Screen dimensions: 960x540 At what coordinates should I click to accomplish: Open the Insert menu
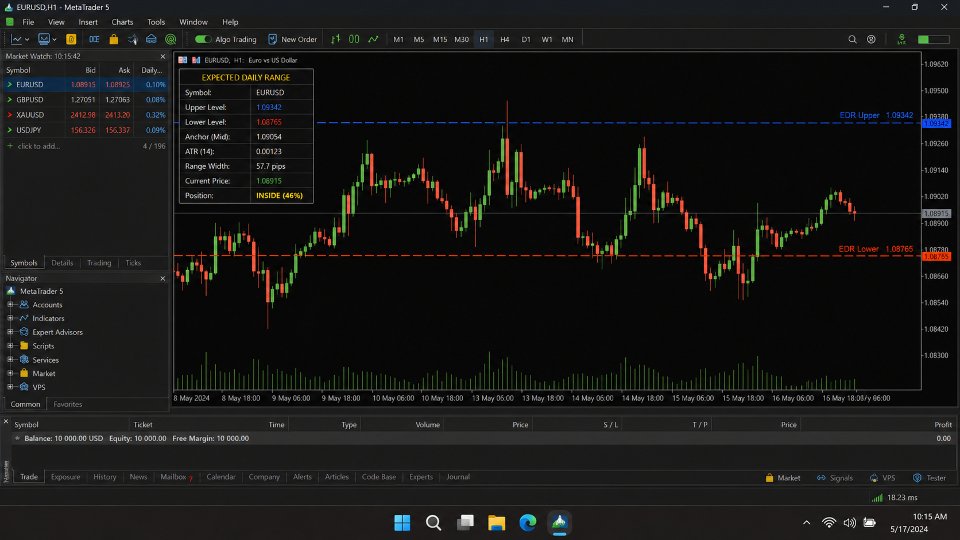coord(88,22)
